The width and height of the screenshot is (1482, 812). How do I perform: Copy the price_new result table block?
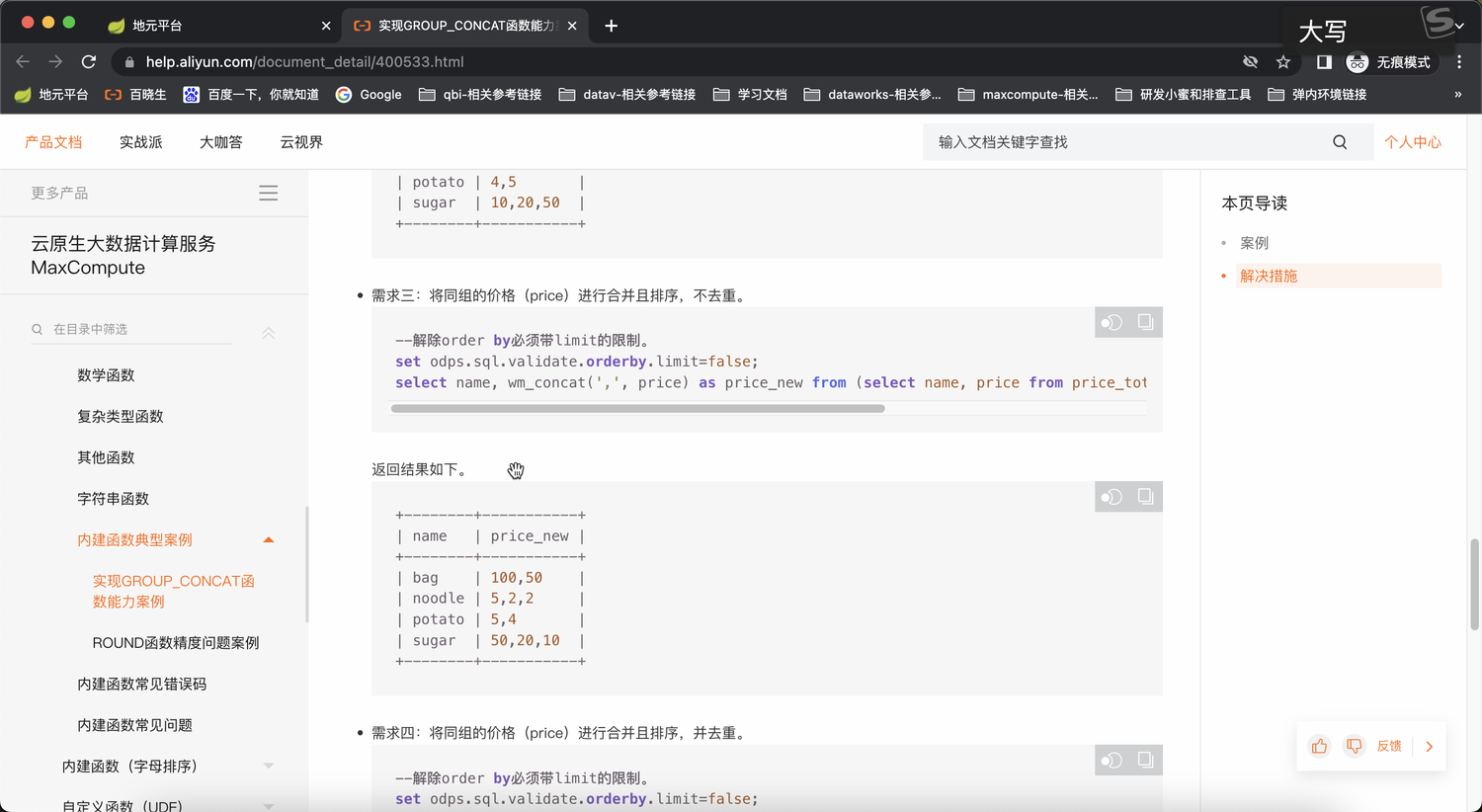pyautogui.click(x=1145, y=497)
